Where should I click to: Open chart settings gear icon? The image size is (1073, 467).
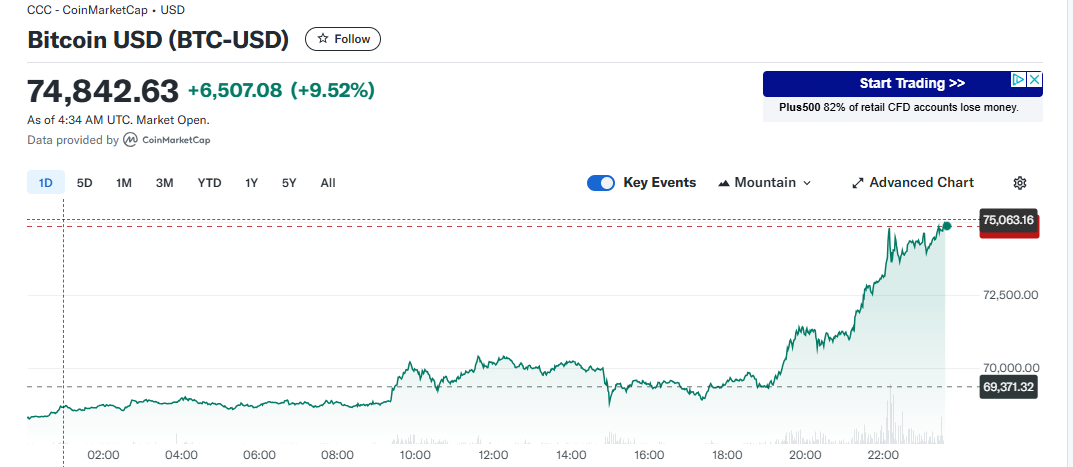pyautogui.click(x=1020, y=183)
